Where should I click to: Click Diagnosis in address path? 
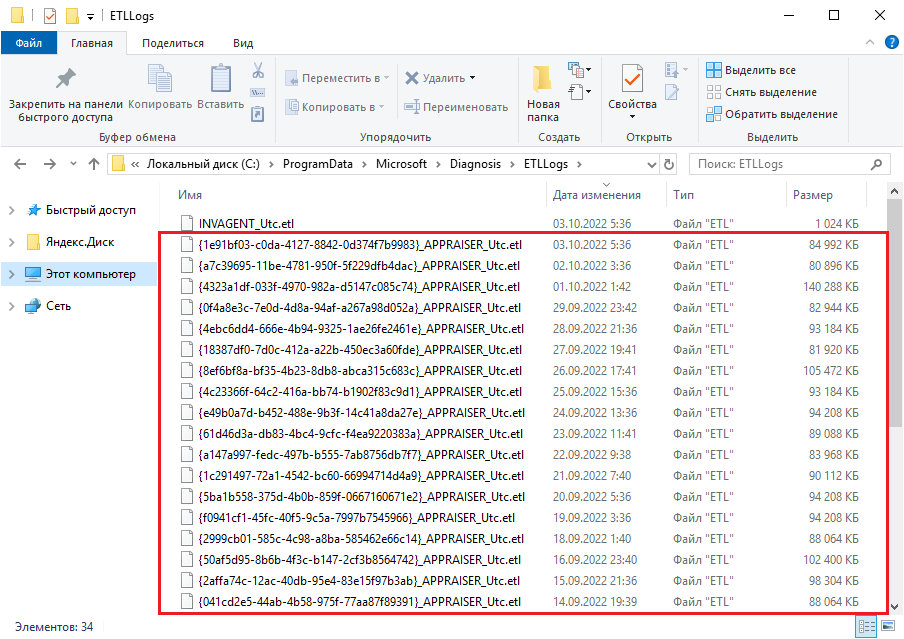coord(475,164)
